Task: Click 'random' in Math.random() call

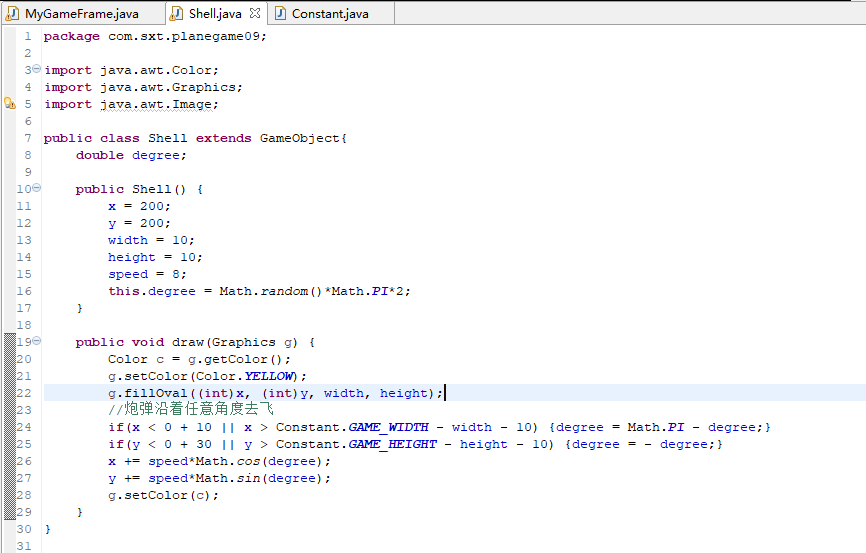Action: pyautogui.click(x=284, y=291)
